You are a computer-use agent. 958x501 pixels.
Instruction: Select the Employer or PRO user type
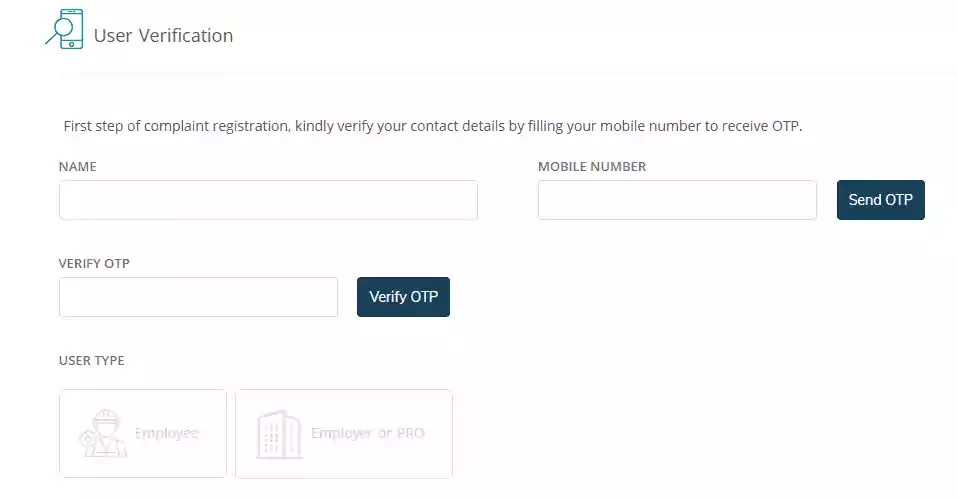(344, 434)
